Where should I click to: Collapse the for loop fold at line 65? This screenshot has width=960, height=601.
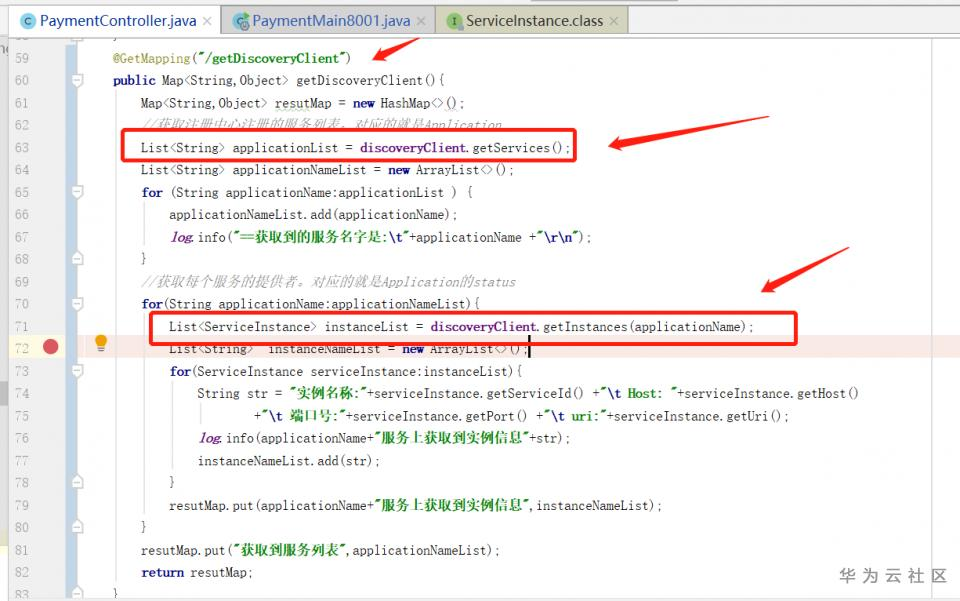coord(77,192)
